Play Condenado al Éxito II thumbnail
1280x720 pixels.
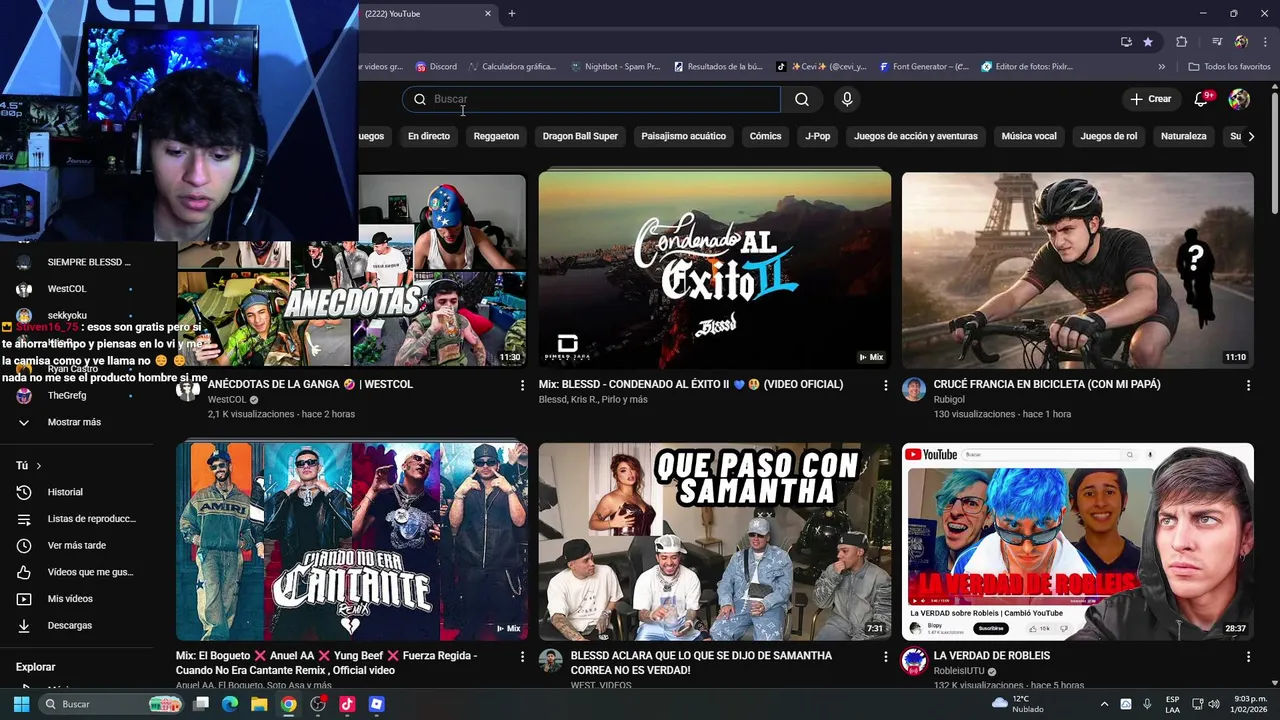(x=715, y=270)
